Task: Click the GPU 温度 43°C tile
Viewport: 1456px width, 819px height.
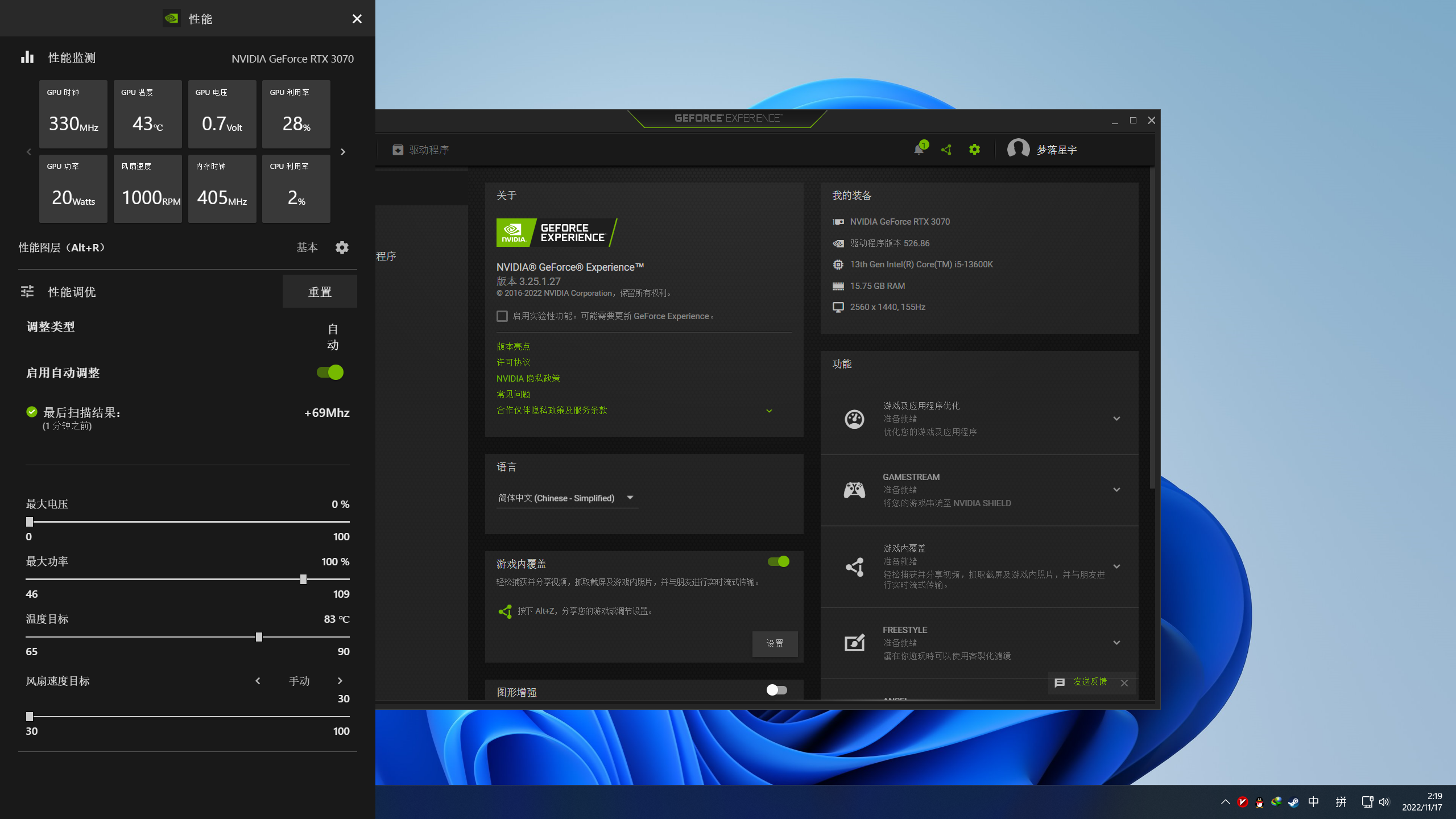Action: (148, 114)
